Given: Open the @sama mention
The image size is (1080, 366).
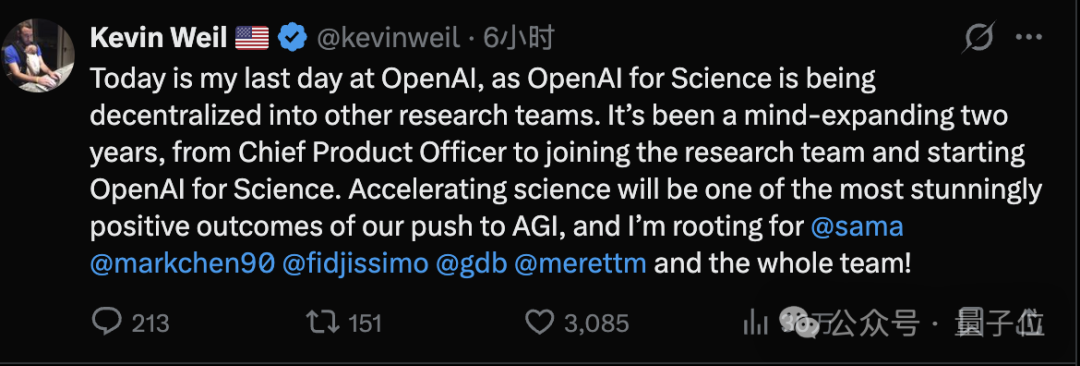Looking at the screenshot, I should [857, 227].
